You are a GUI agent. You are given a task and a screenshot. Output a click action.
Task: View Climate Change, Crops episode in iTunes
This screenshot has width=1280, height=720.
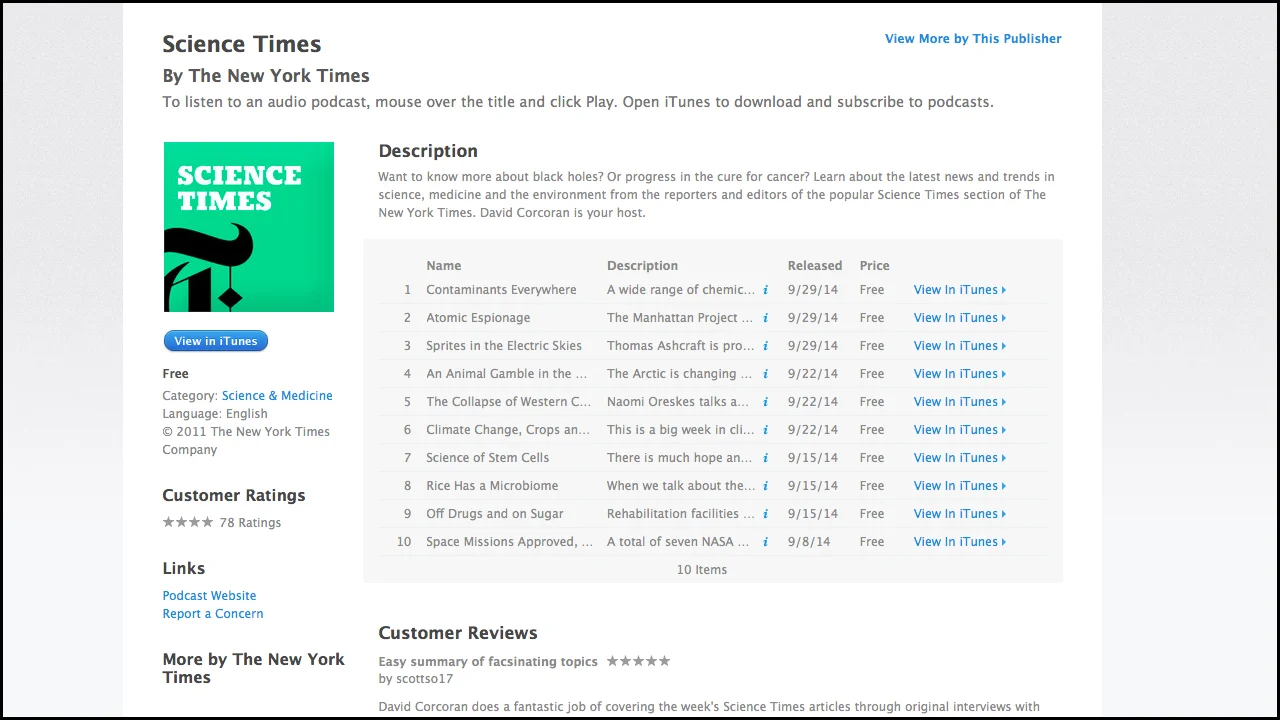coord(960,430)
